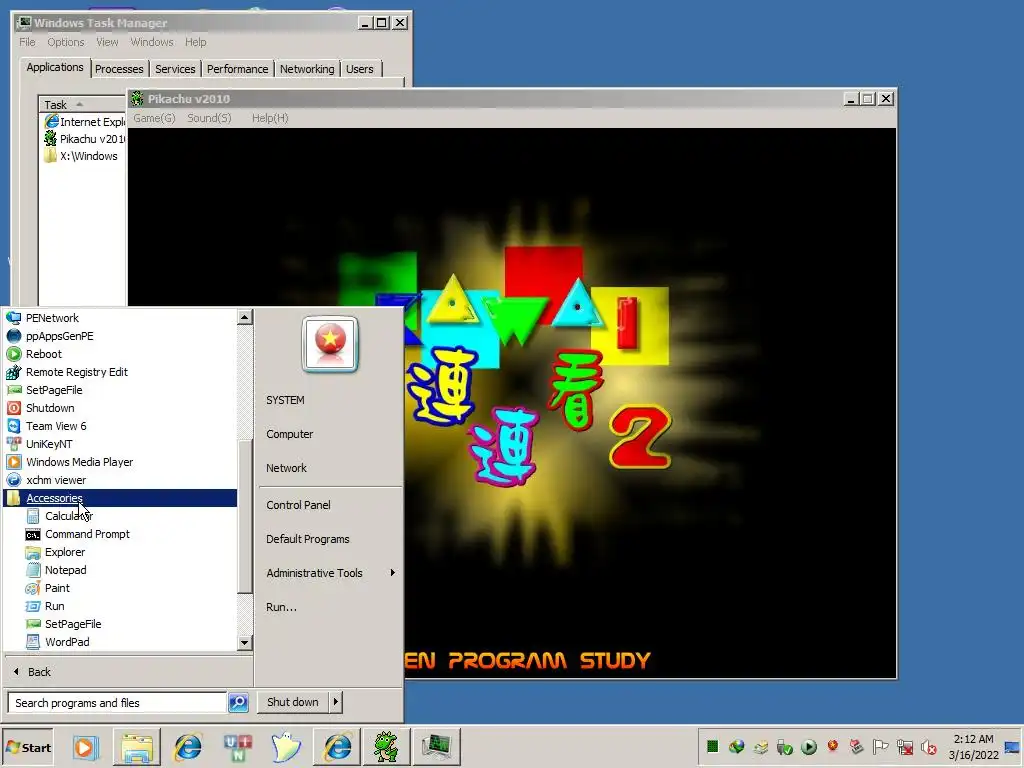Switch to Task Manager via taskbar icon
Image resolution: width=1024 pixels, height=768 pixels.
[x=436, y=747]
